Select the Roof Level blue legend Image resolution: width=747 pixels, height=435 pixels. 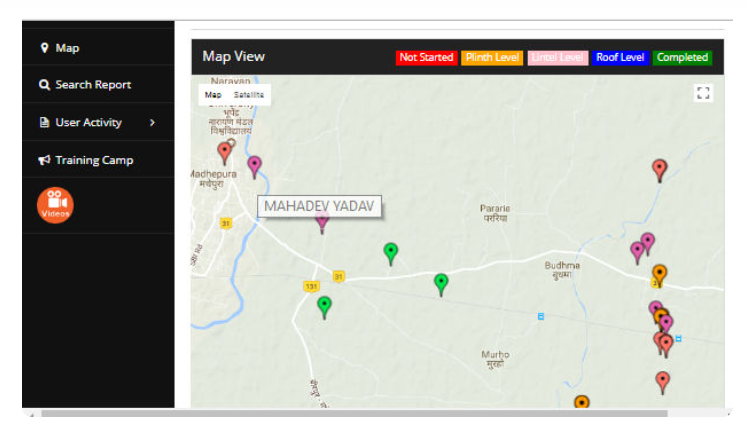[x=620, y=58]
